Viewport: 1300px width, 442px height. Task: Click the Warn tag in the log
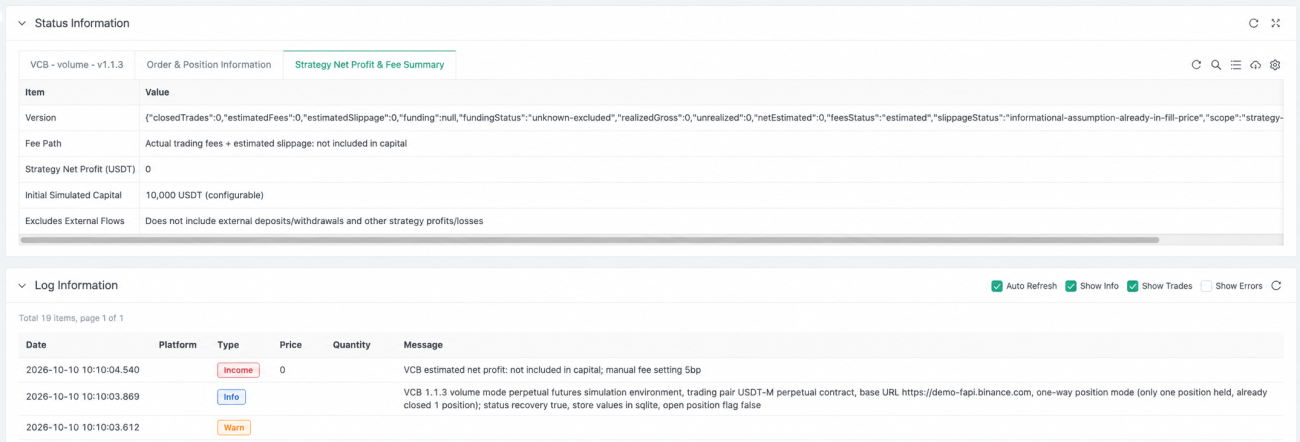(x=234, y=427)
